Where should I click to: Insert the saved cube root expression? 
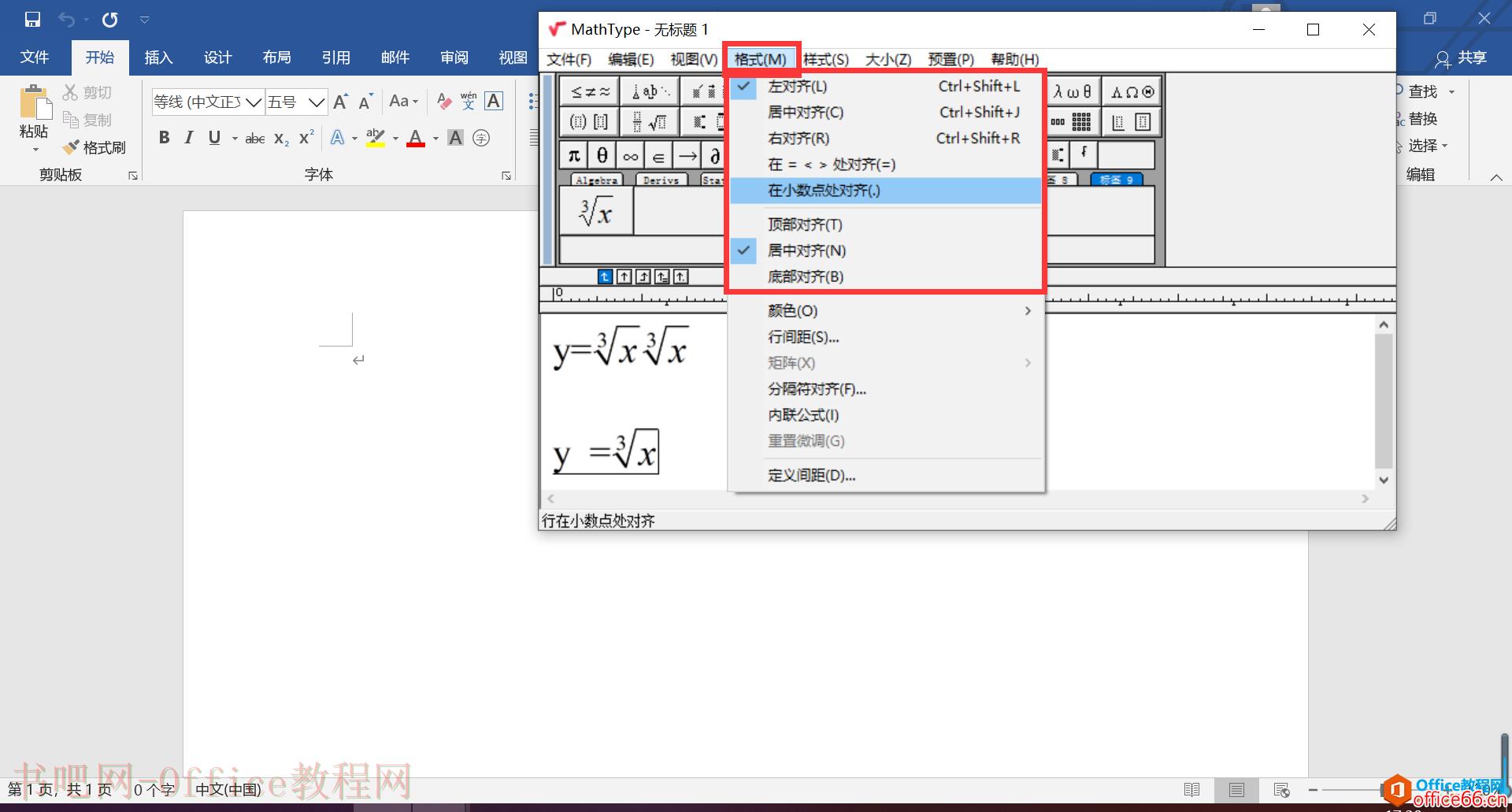pyautogui.click(x=596, y=211)
